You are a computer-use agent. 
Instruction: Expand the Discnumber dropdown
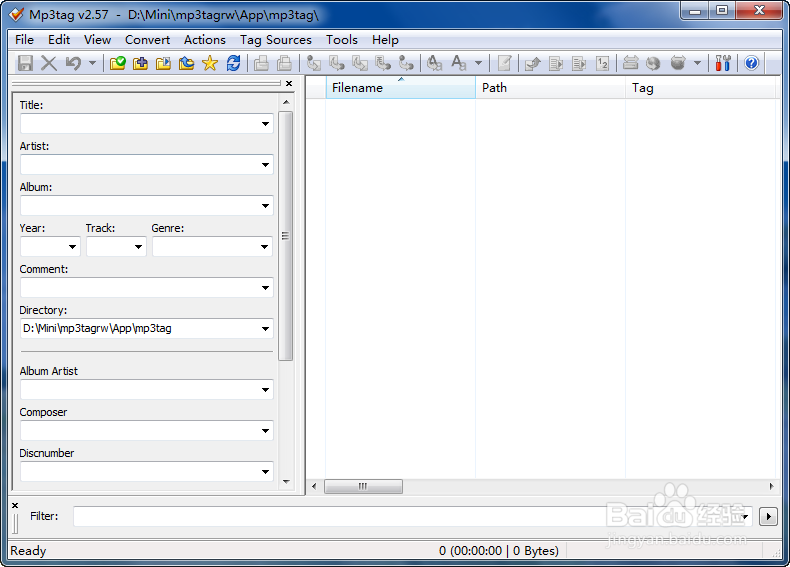tap(265, 472)
